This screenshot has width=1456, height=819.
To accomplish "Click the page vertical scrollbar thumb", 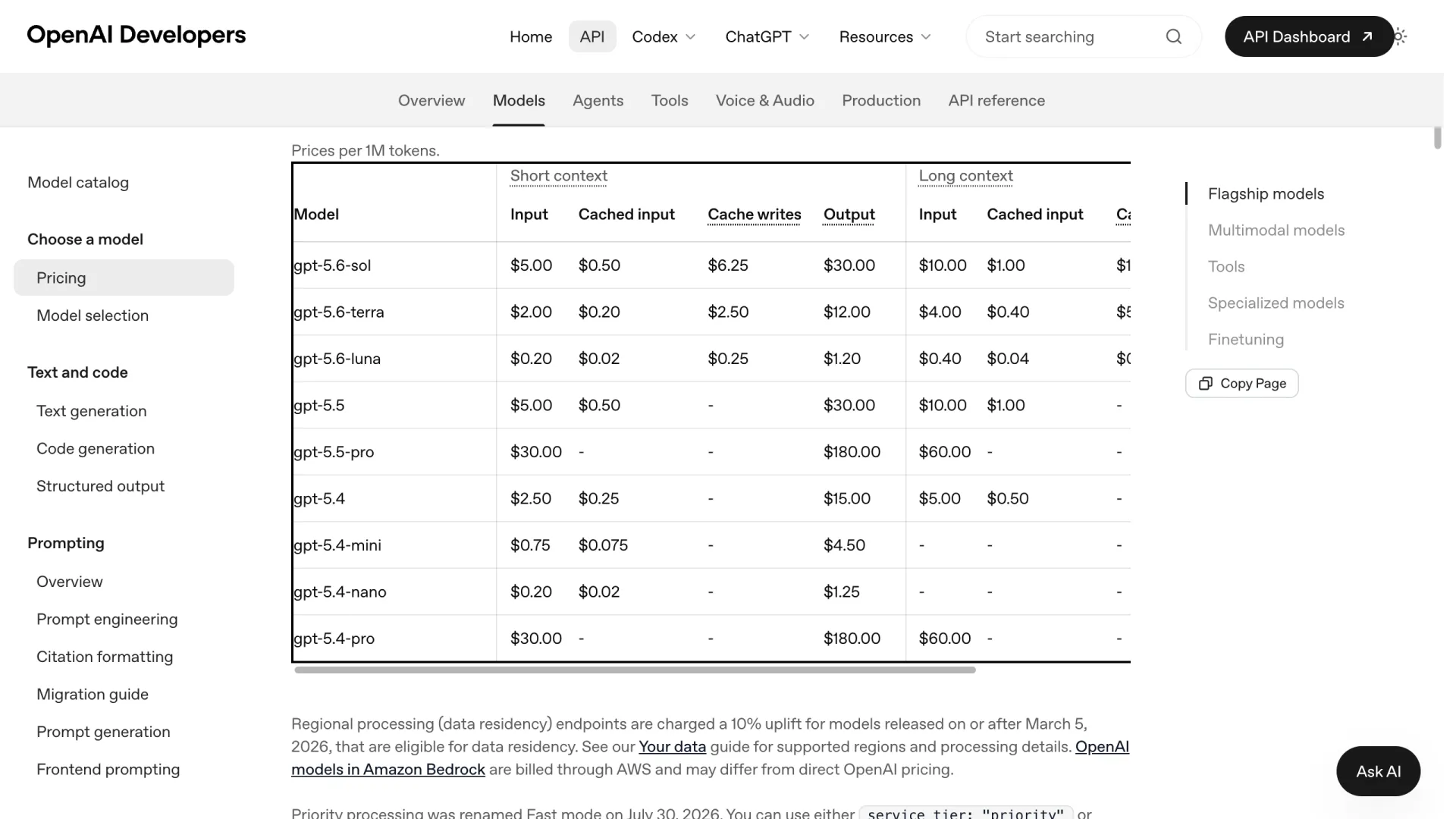I will tap(1437, 138).
